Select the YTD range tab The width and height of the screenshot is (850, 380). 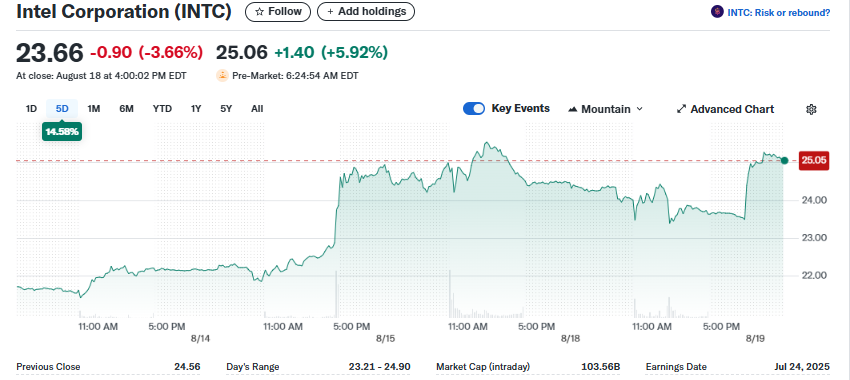(x=162, y=108)
